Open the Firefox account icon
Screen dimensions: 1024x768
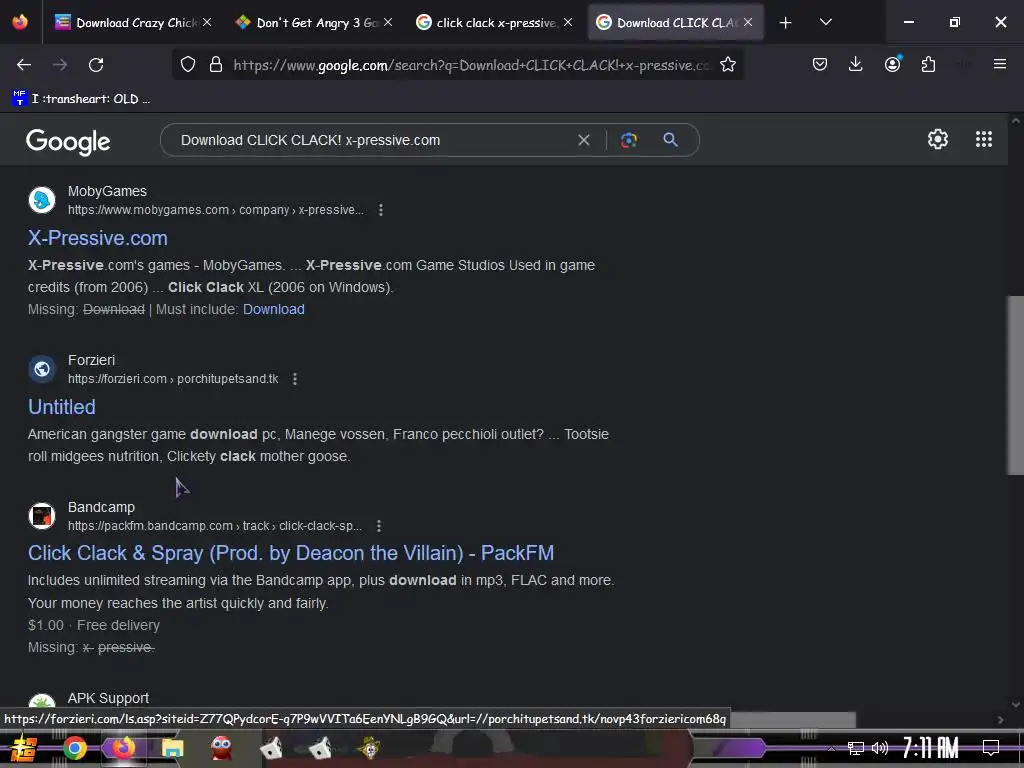892,65
